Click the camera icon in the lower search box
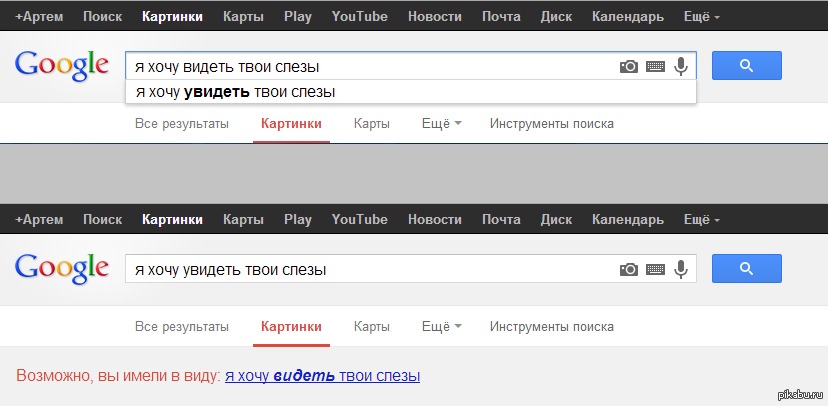 629,269
